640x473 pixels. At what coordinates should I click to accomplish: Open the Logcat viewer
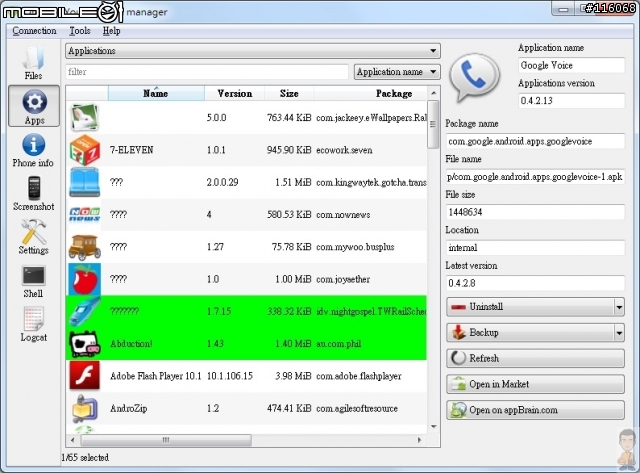click(x=33, y=325)
